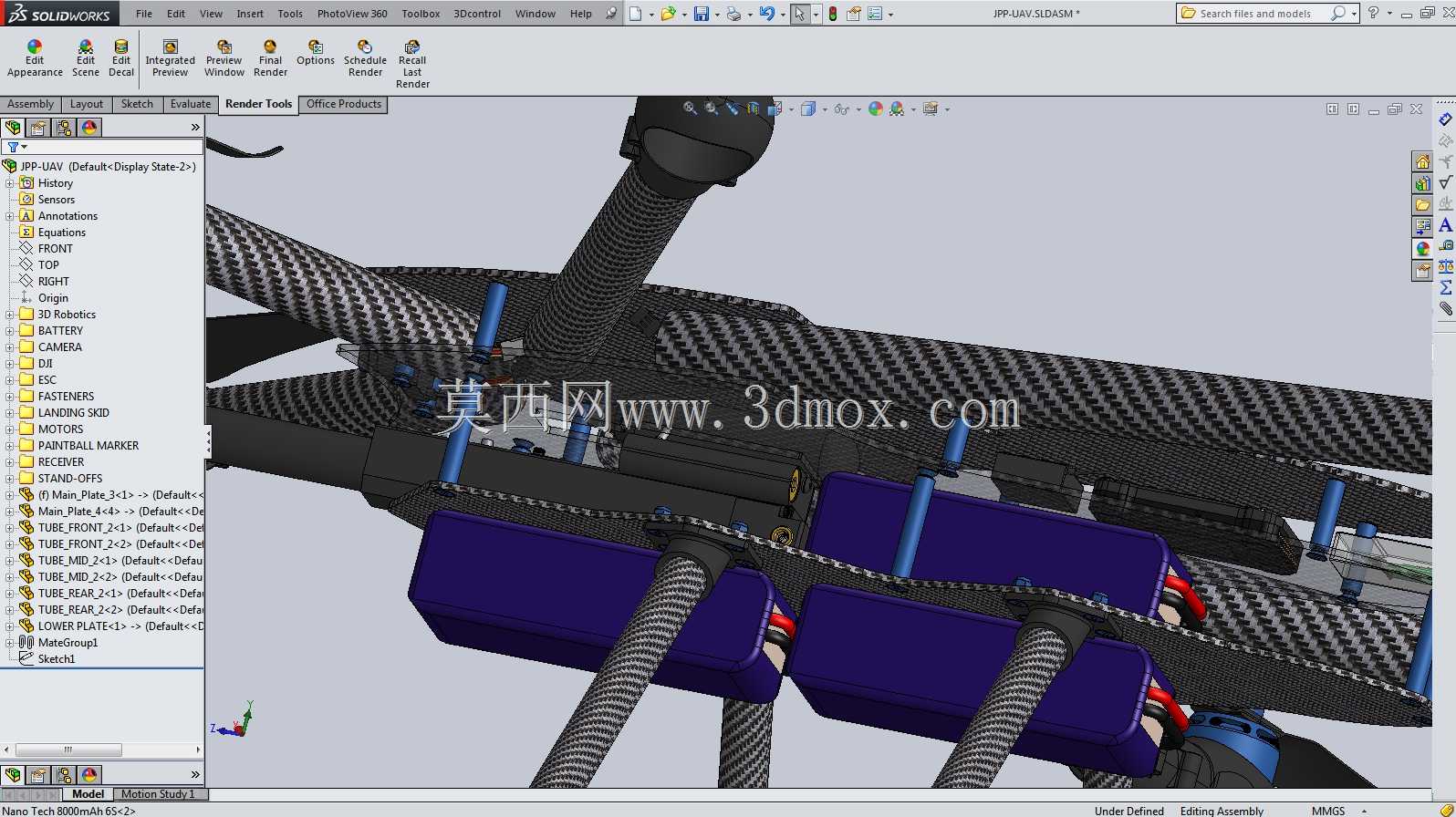The image size is (1456, 817).
Task: Expand the Annotations tree node
Action: click(10, 216)
